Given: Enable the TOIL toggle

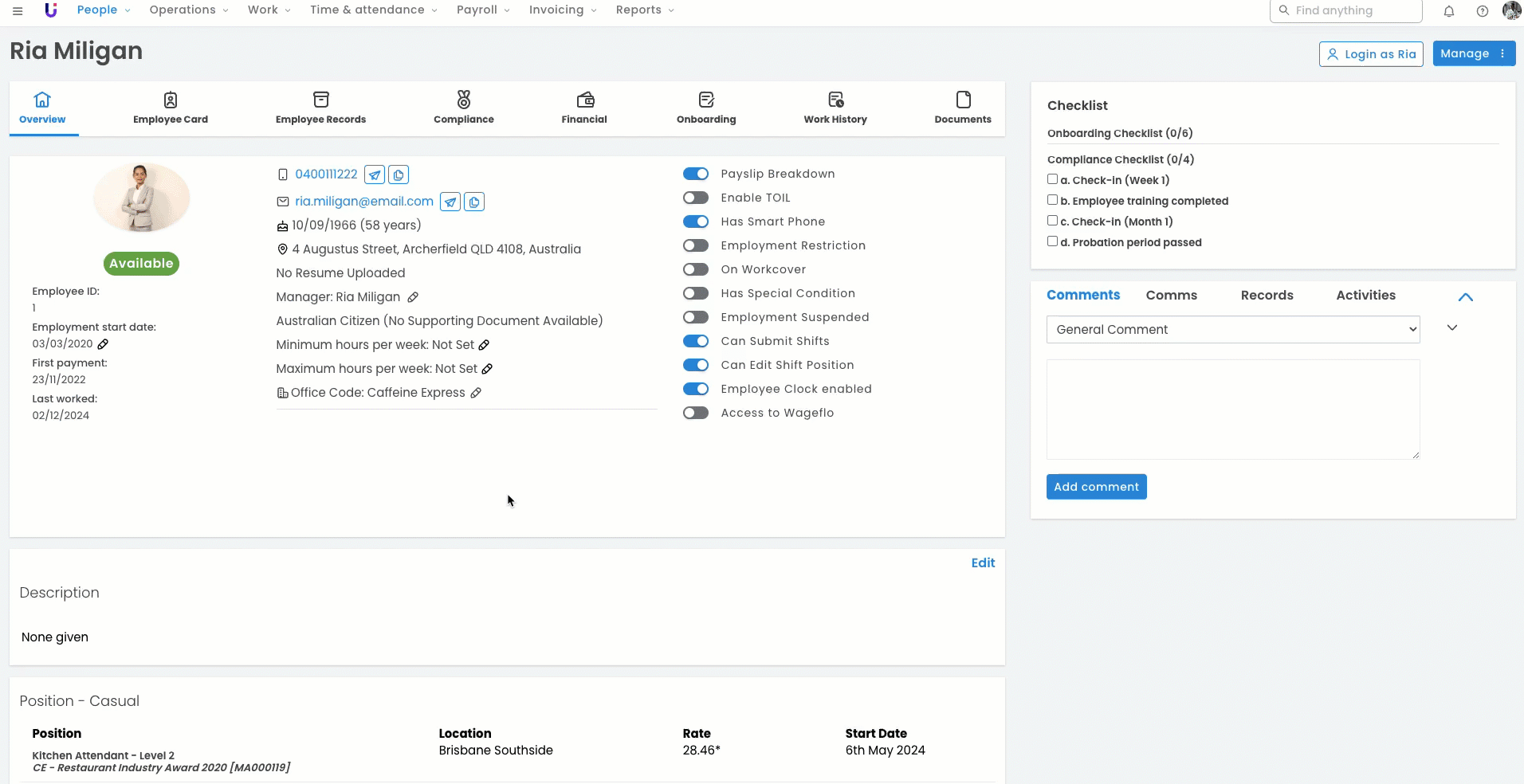Looking at the screenshot, I should pos(695,198).
